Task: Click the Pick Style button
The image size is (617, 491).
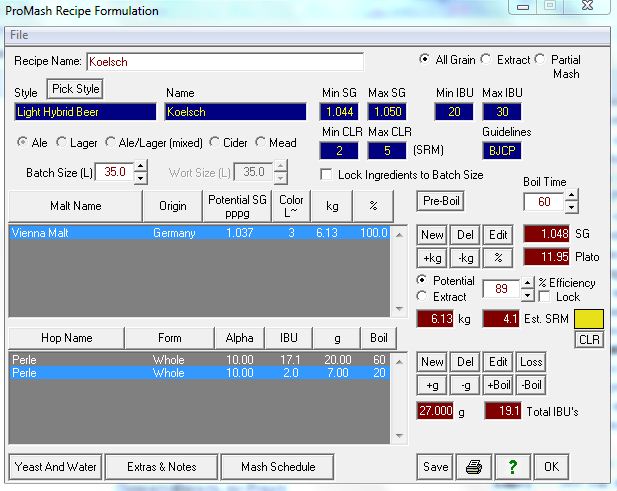Action: pos(76,89)
